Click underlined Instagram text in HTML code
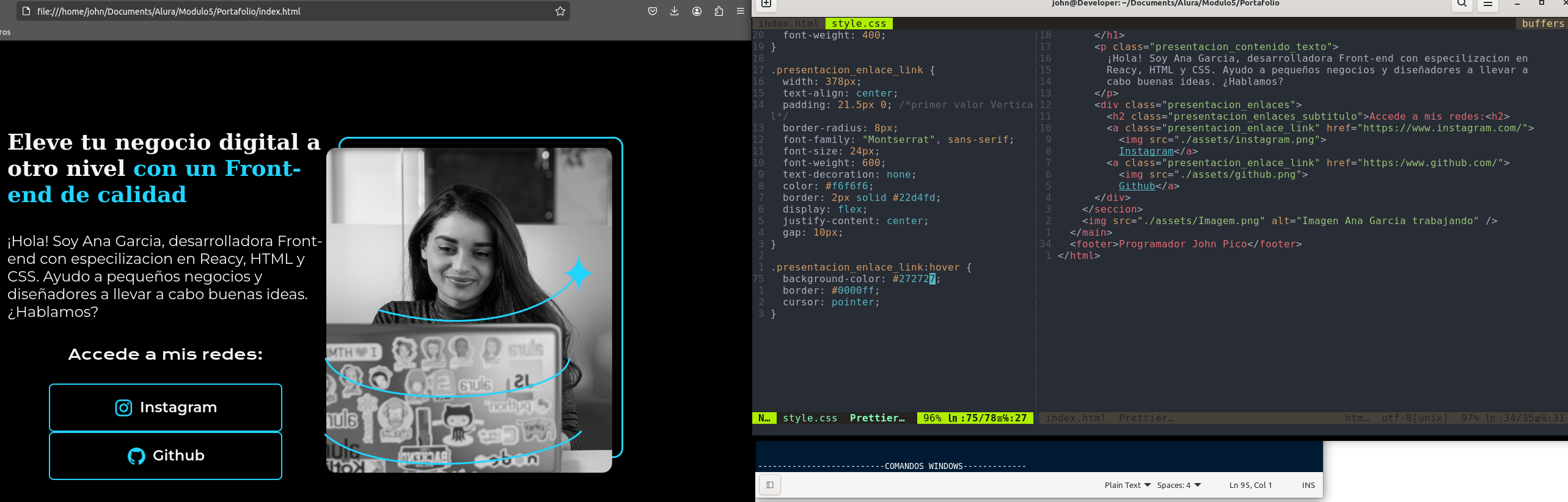The height and width of the screenshot is (502, 1568). click(x=1146, y=151)
